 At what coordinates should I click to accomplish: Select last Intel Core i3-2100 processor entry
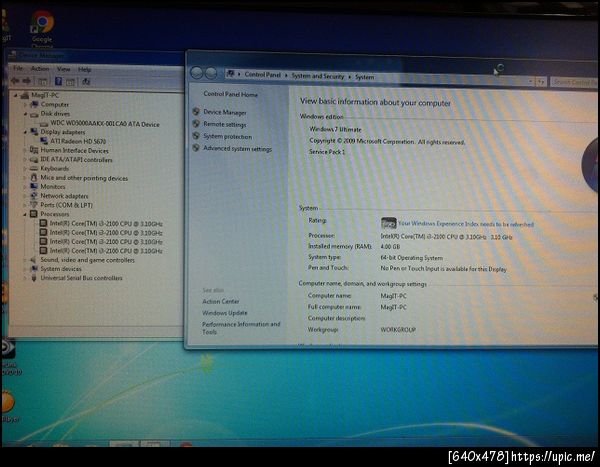tap(106, 251)
